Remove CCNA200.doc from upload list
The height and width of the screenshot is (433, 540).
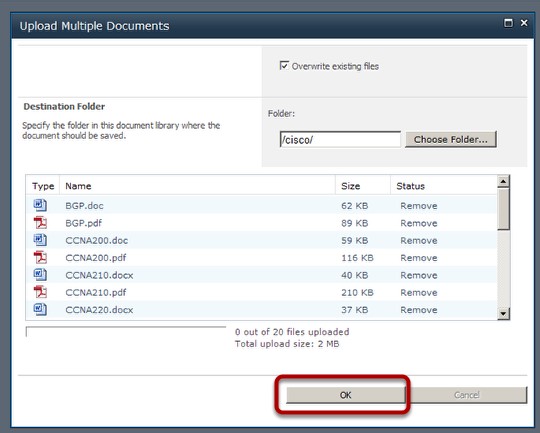[418, 240]
